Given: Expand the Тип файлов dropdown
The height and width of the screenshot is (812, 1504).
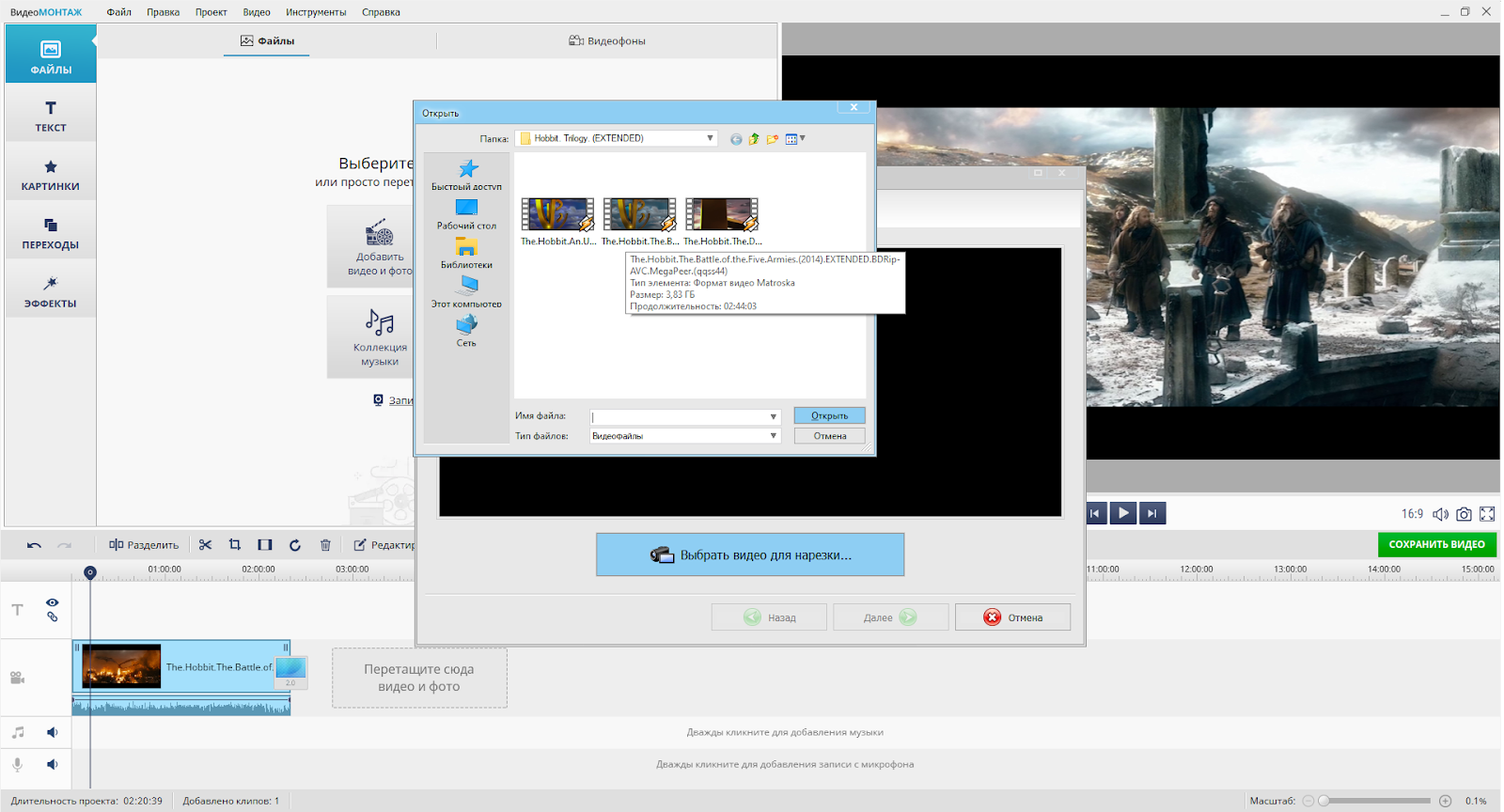Looking at the screenshot, I should tap(774, 436).
